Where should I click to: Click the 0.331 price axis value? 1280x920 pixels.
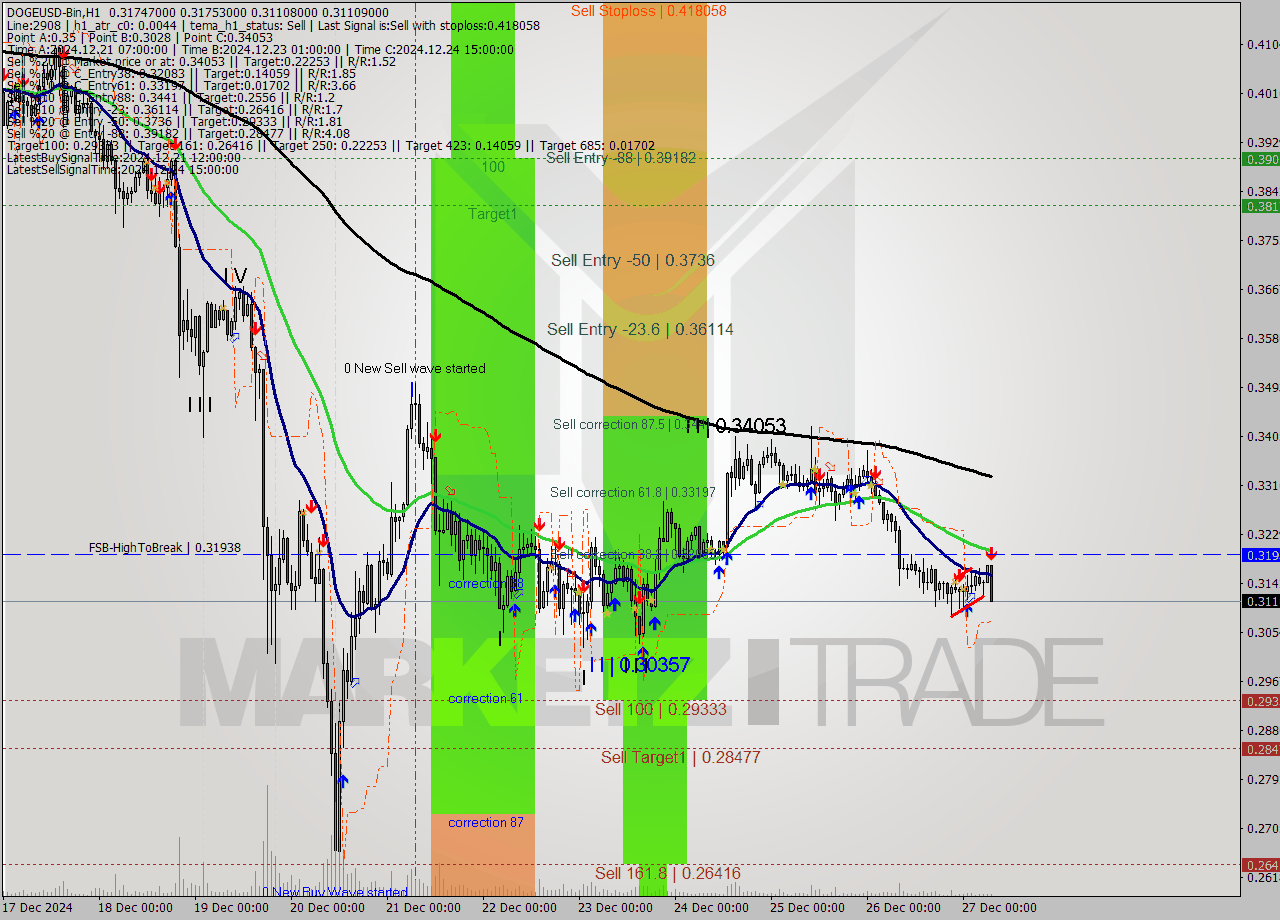pyautogui.click(x=1262, y=485)
